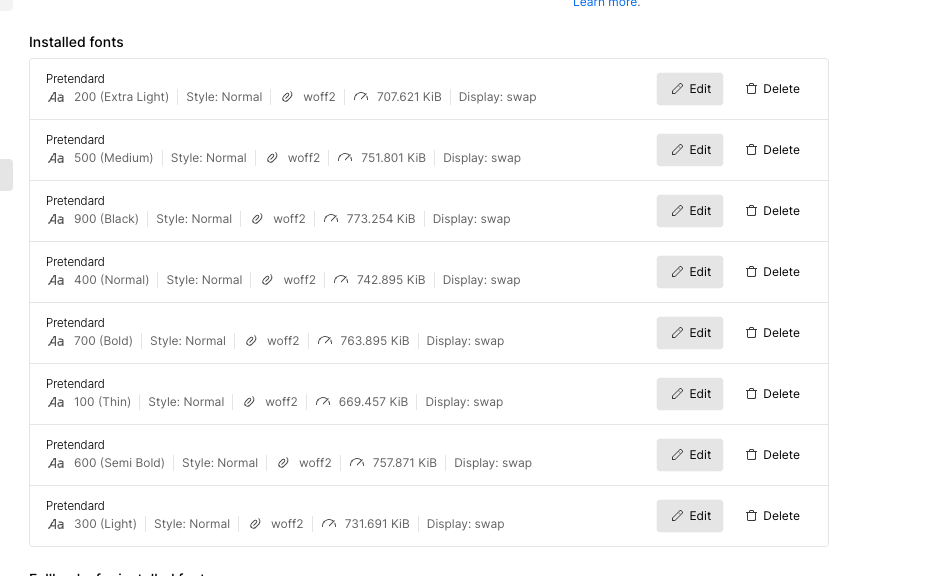Click the link icon in 900 Black row
Viewport: 941px width, 576px height.
(257, 219)
